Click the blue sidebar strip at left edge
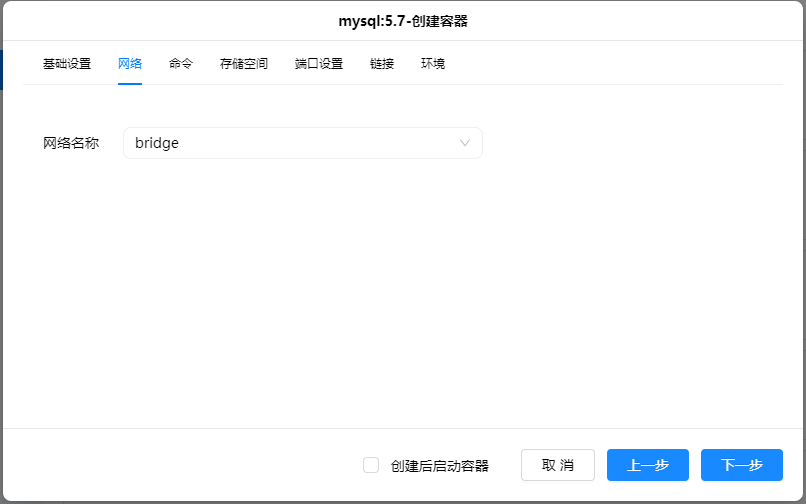Image resolution: width=806 pixels, height=504 pixels. (2, 70)
